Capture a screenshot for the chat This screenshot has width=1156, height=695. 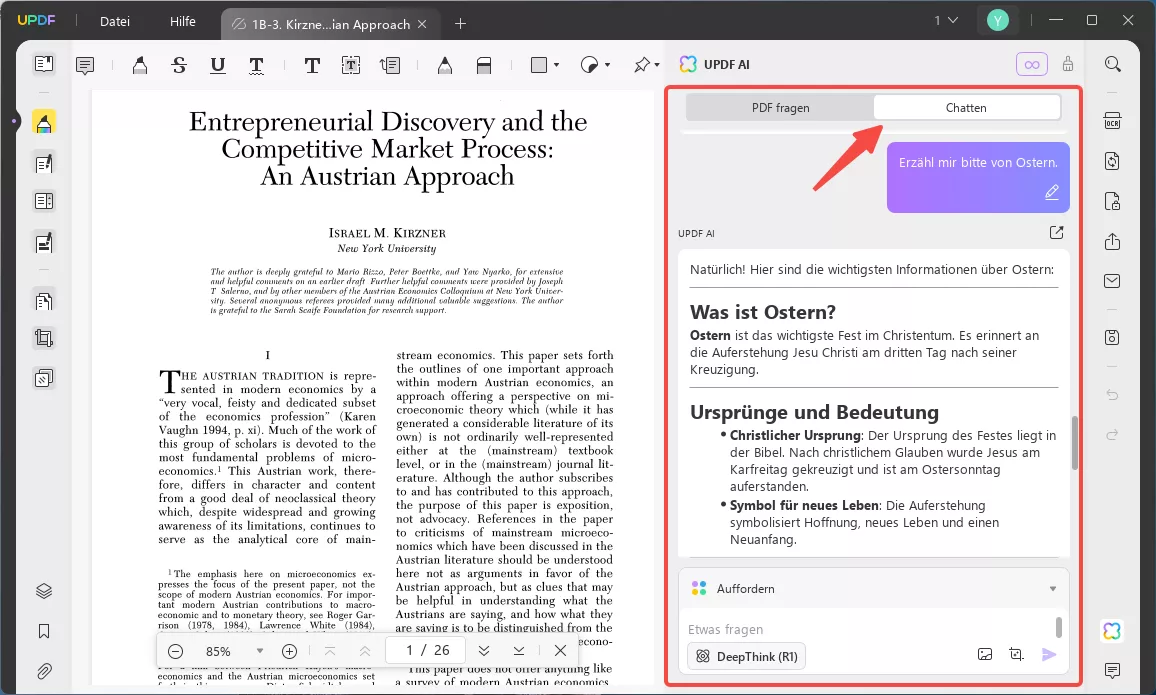coord(1017,654)
